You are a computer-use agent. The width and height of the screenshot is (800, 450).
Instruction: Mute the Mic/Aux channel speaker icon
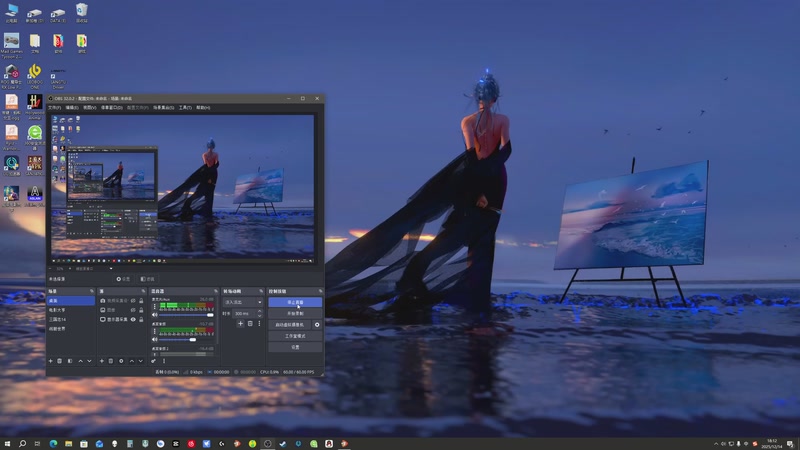pos(155,315)
